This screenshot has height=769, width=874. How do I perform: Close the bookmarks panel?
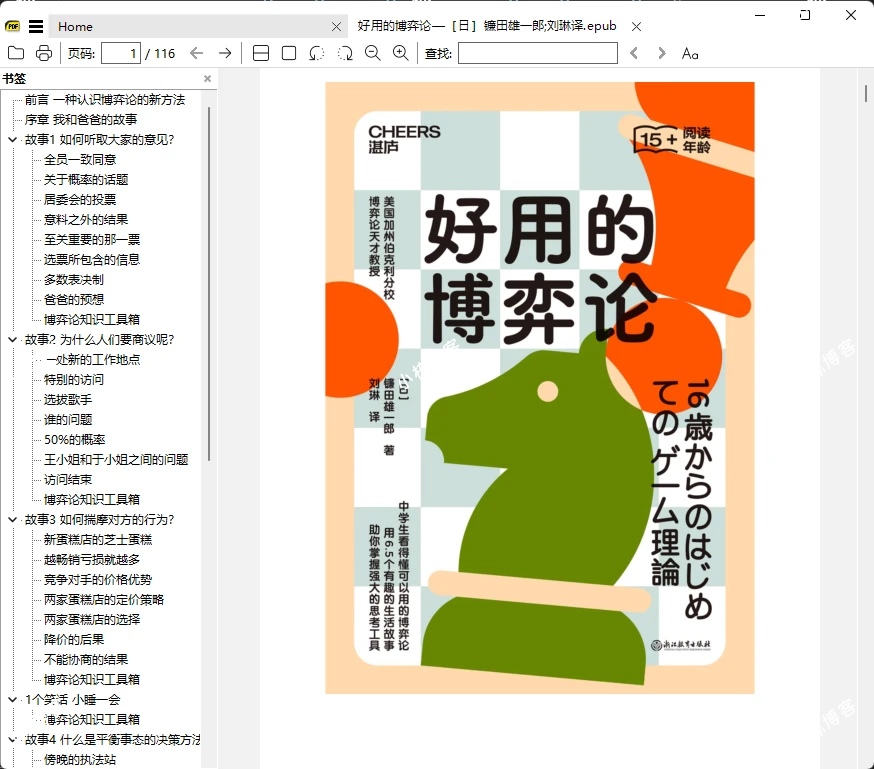(x=207, y=79)
